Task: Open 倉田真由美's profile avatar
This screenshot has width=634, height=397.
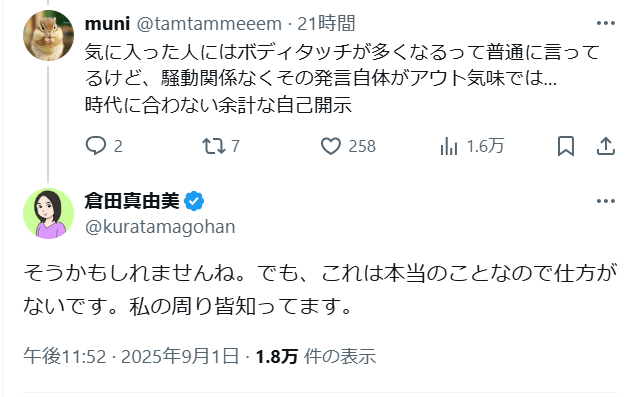Action: 49,213
